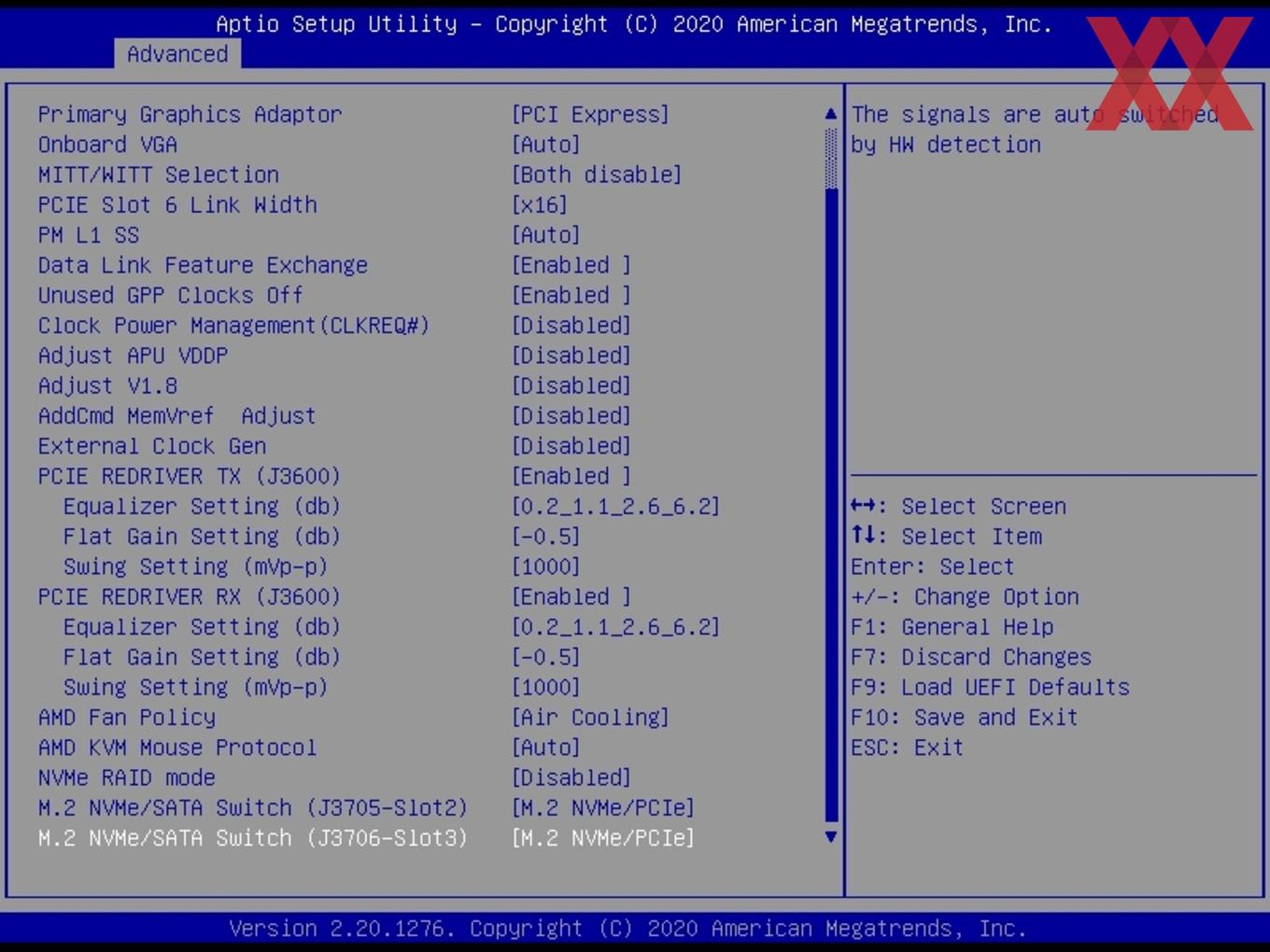Click the scroll down arrow
1270x952 pixels.
[x=831, y=837]
